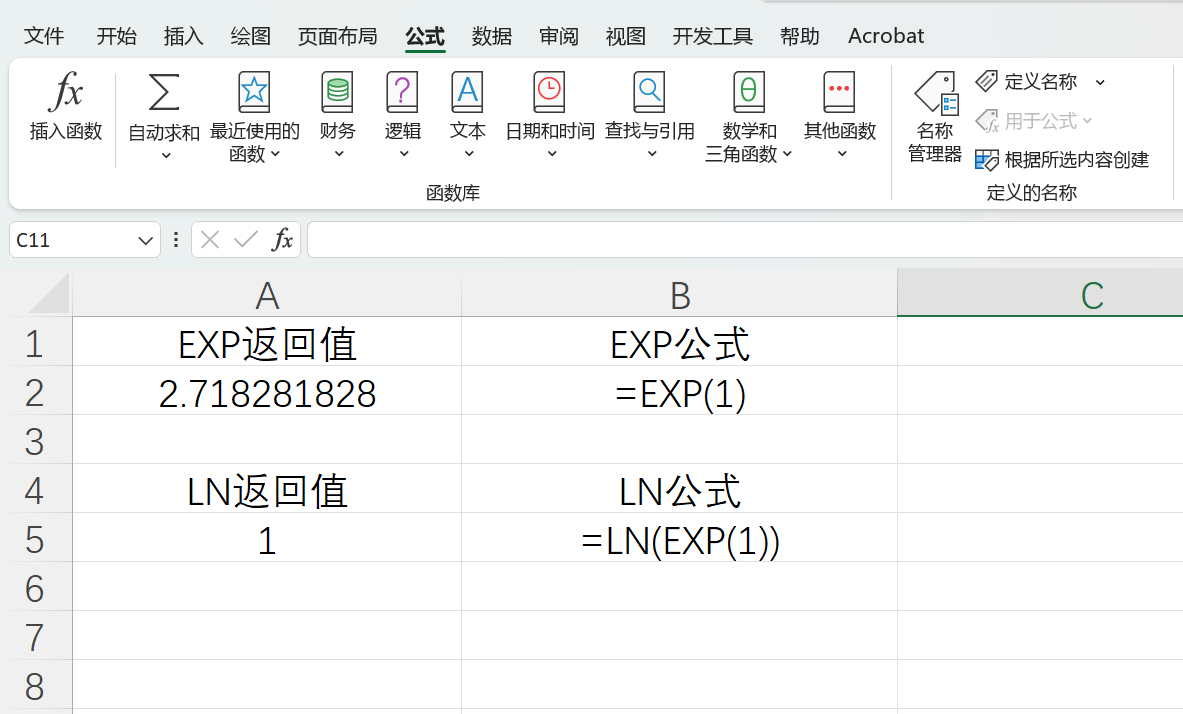Select cell A5 showing 1

(x=267, y=538)
